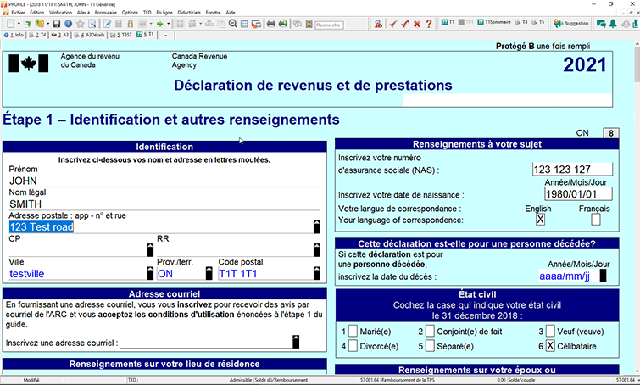Click the T1 toolbar button
This screenshot has height=385, width=640.
pyautogui.click(x=448, y=22)
